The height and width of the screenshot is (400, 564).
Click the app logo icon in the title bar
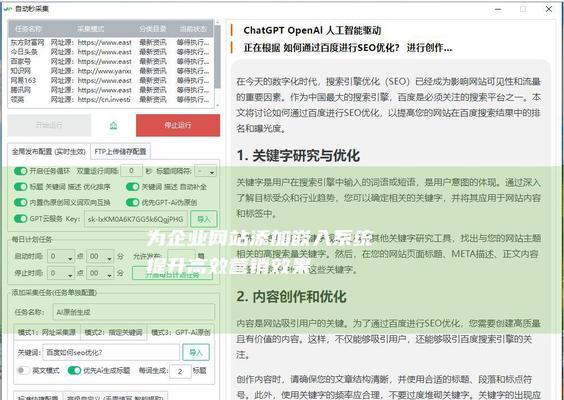tap(8, 9)
